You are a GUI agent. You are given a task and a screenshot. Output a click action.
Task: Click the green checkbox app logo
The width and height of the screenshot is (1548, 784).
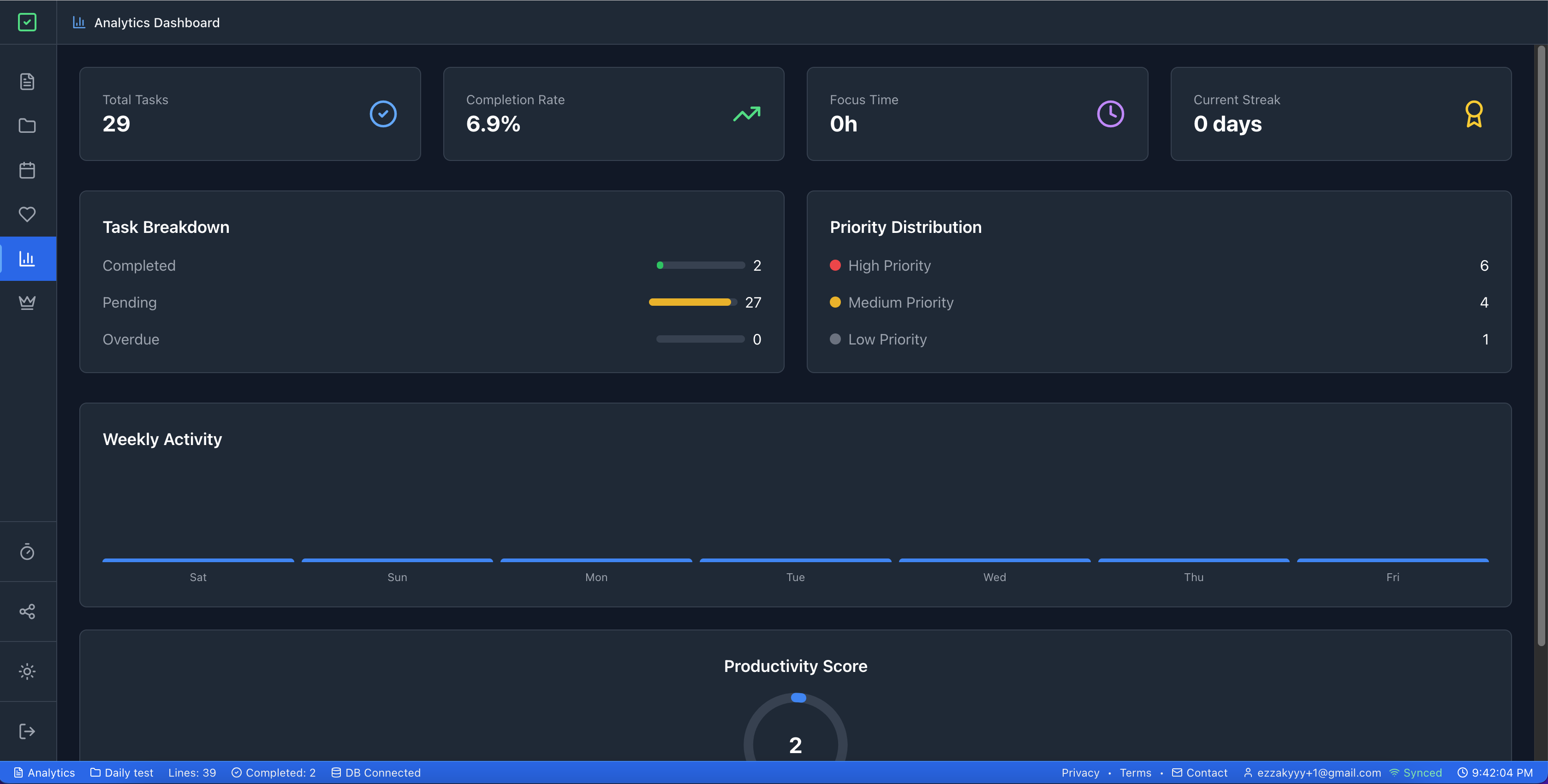click(27, 22)
